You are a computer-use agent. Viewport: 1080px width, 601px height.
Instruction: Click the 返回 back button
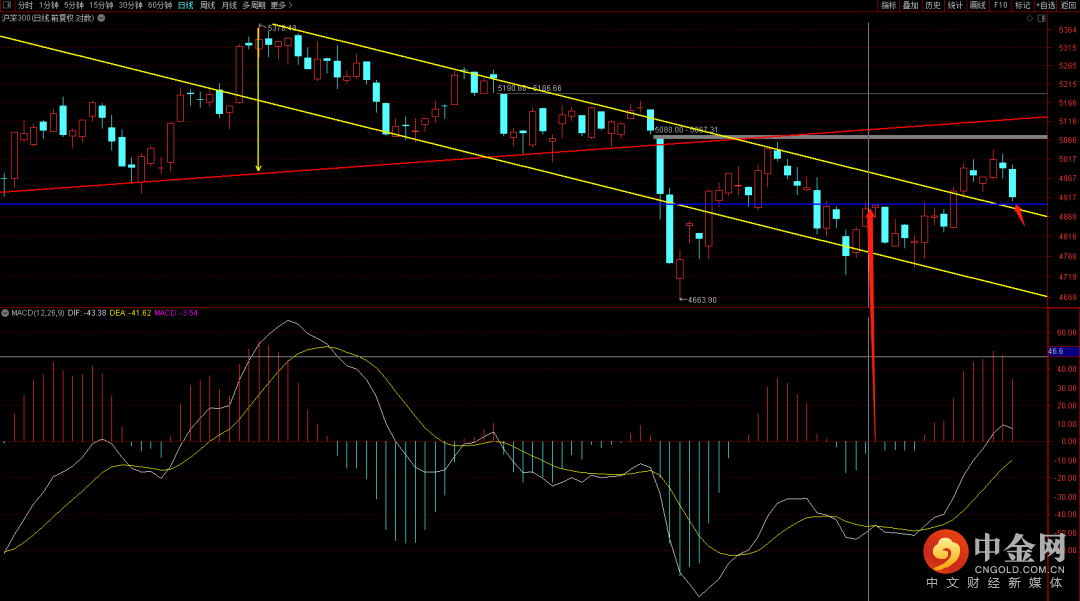point(1068,5)
